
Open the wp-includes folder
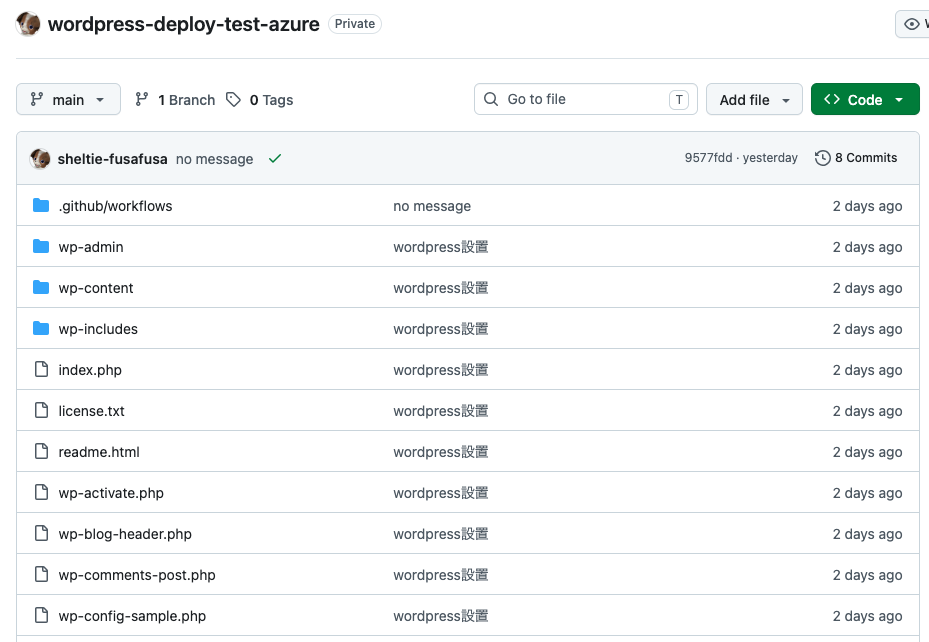click(98, 329)
